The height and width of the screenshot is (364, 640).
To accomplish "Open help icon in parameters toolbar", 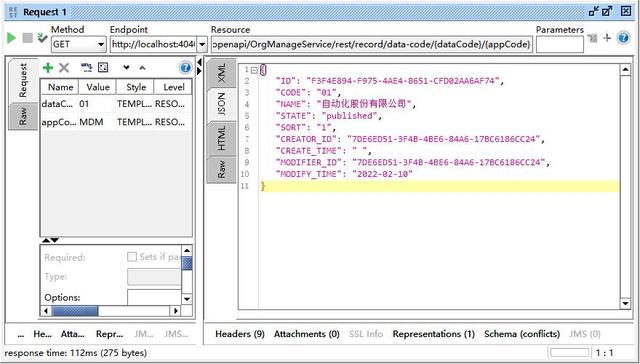I will click(185, 67).
